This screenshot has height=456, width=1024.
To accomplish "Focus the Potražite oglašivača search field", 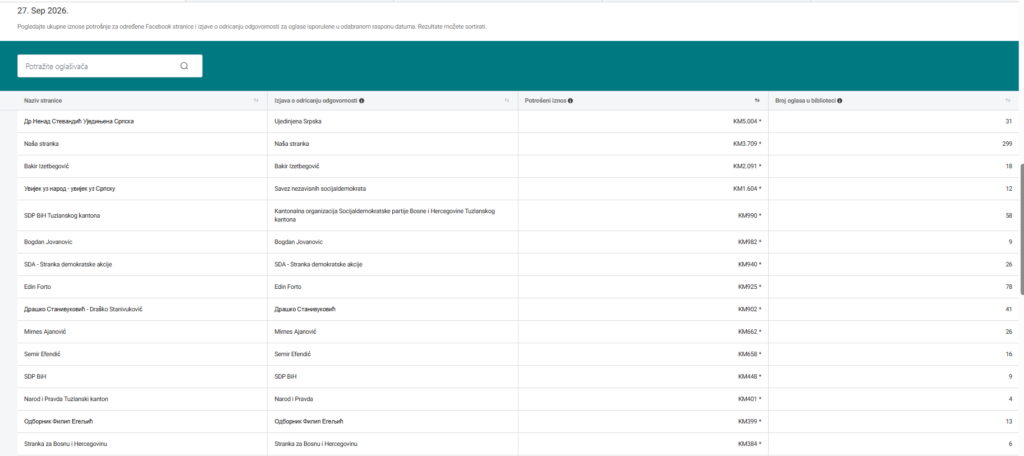I will 110,66.
